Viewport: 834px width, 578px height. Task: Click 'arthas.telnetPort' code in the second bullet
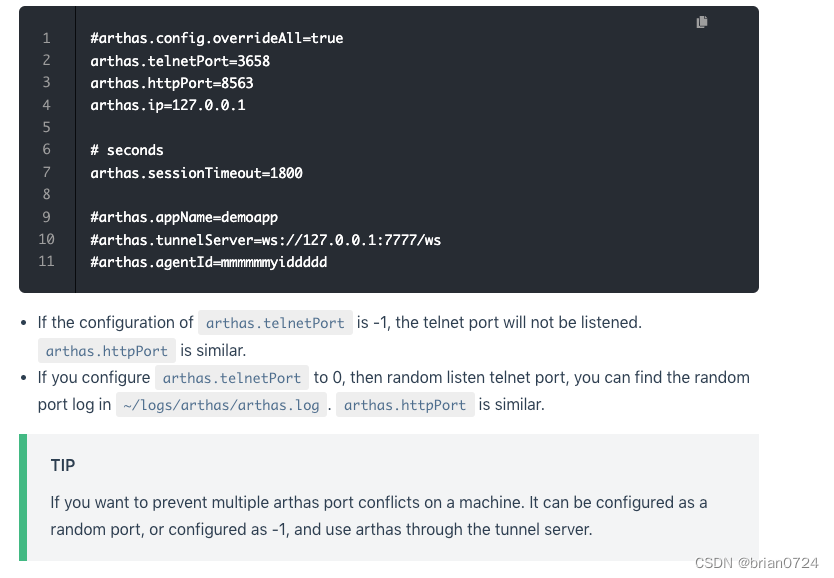pos(232,378)
